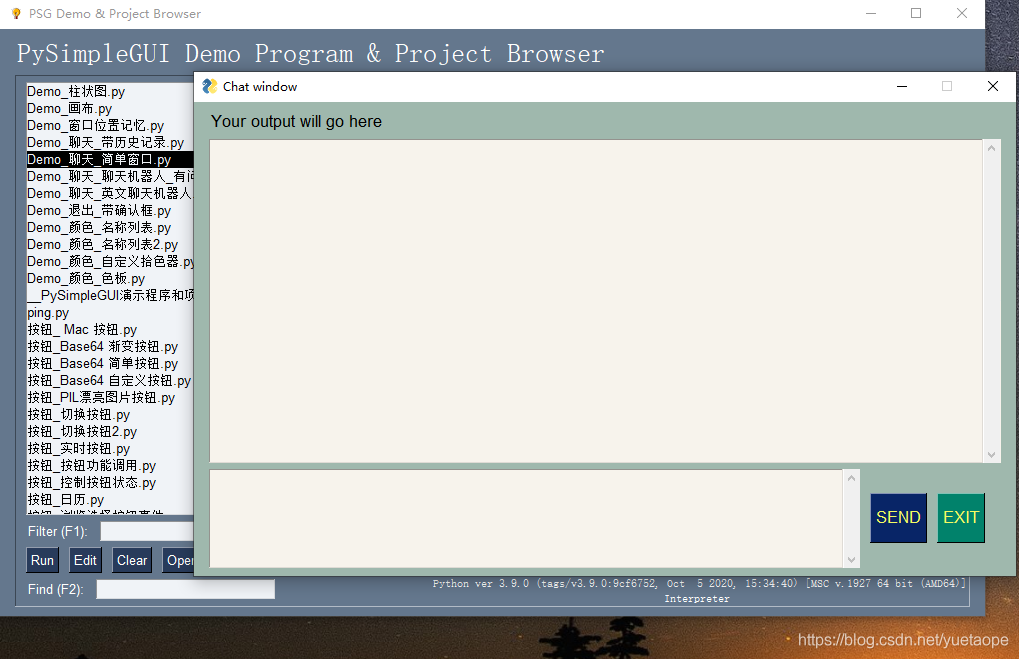The width and height of the screenshot is (1019, 659).
Task: Select 按钮_日历.py in file list
Action: (x=109, y=500)
